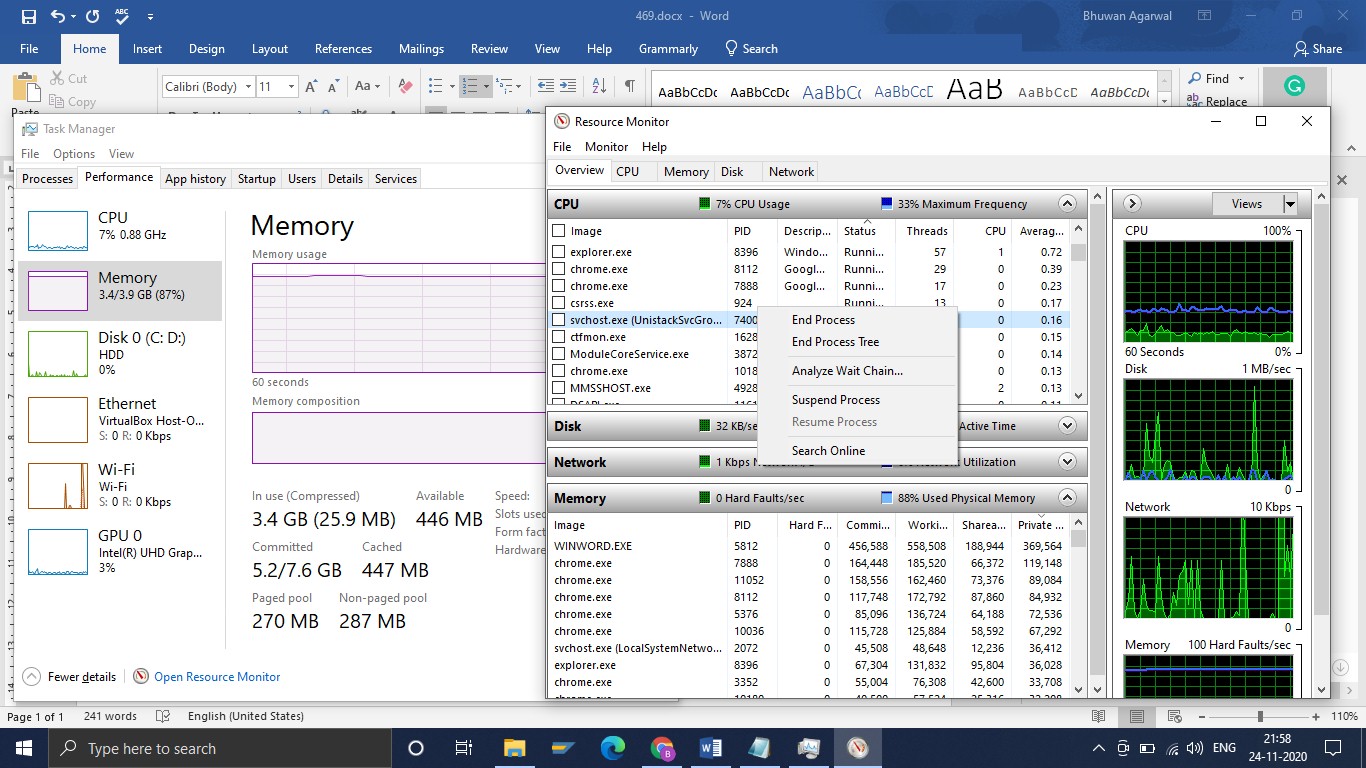The height and width of the screenshot is (768, 1366).
Task: Click Search tell-me box in Word
Action: [x=751, y=48]
